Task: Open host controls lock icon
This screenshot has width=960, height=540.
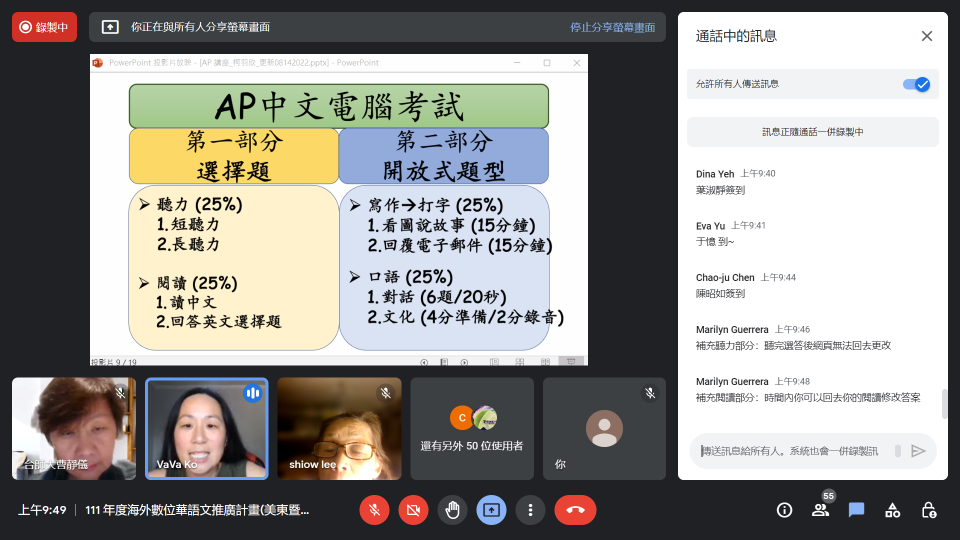Action: (928, 510)
